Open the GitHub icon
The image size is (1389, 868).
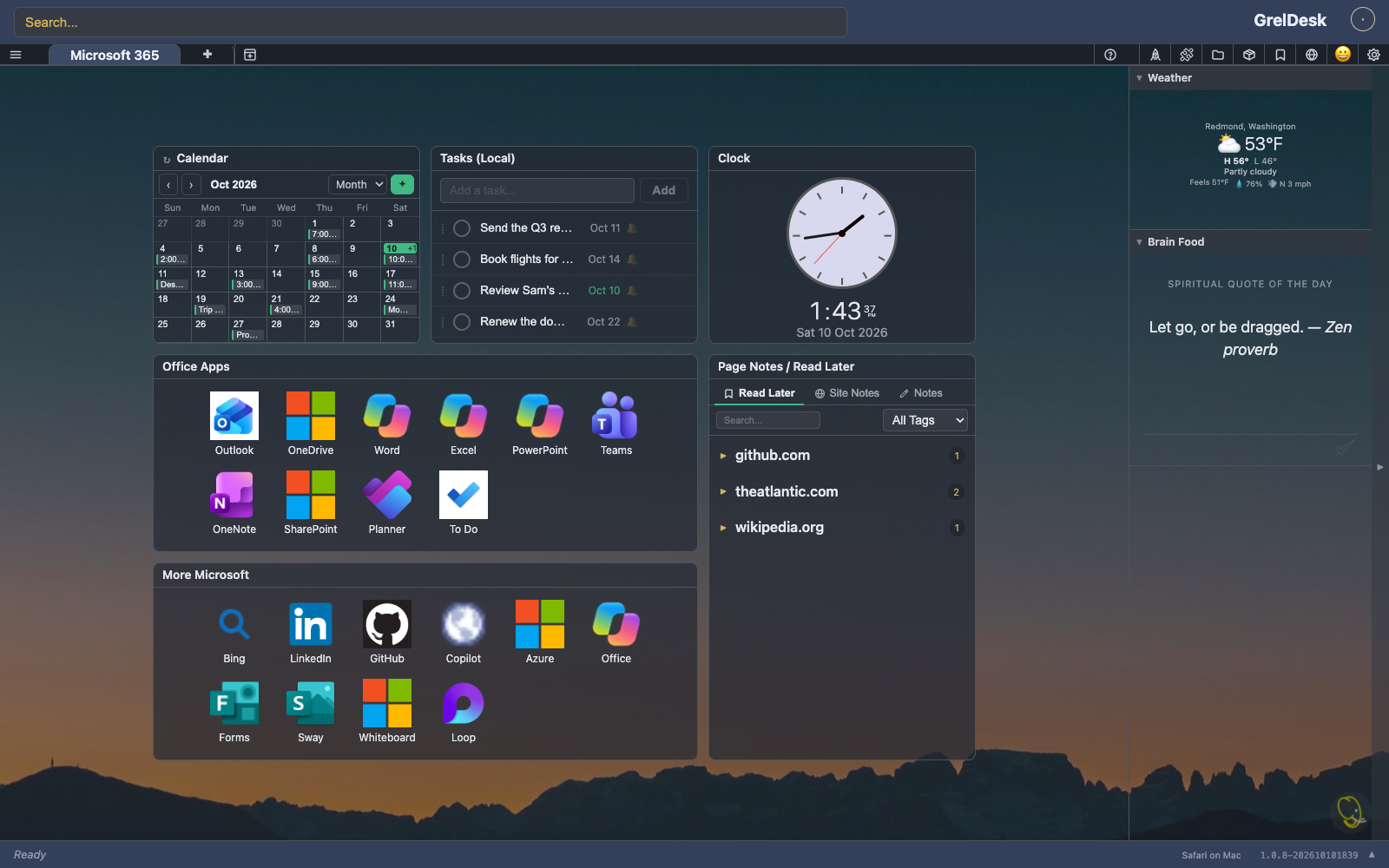pyautogui.click(x=387, y=624)
